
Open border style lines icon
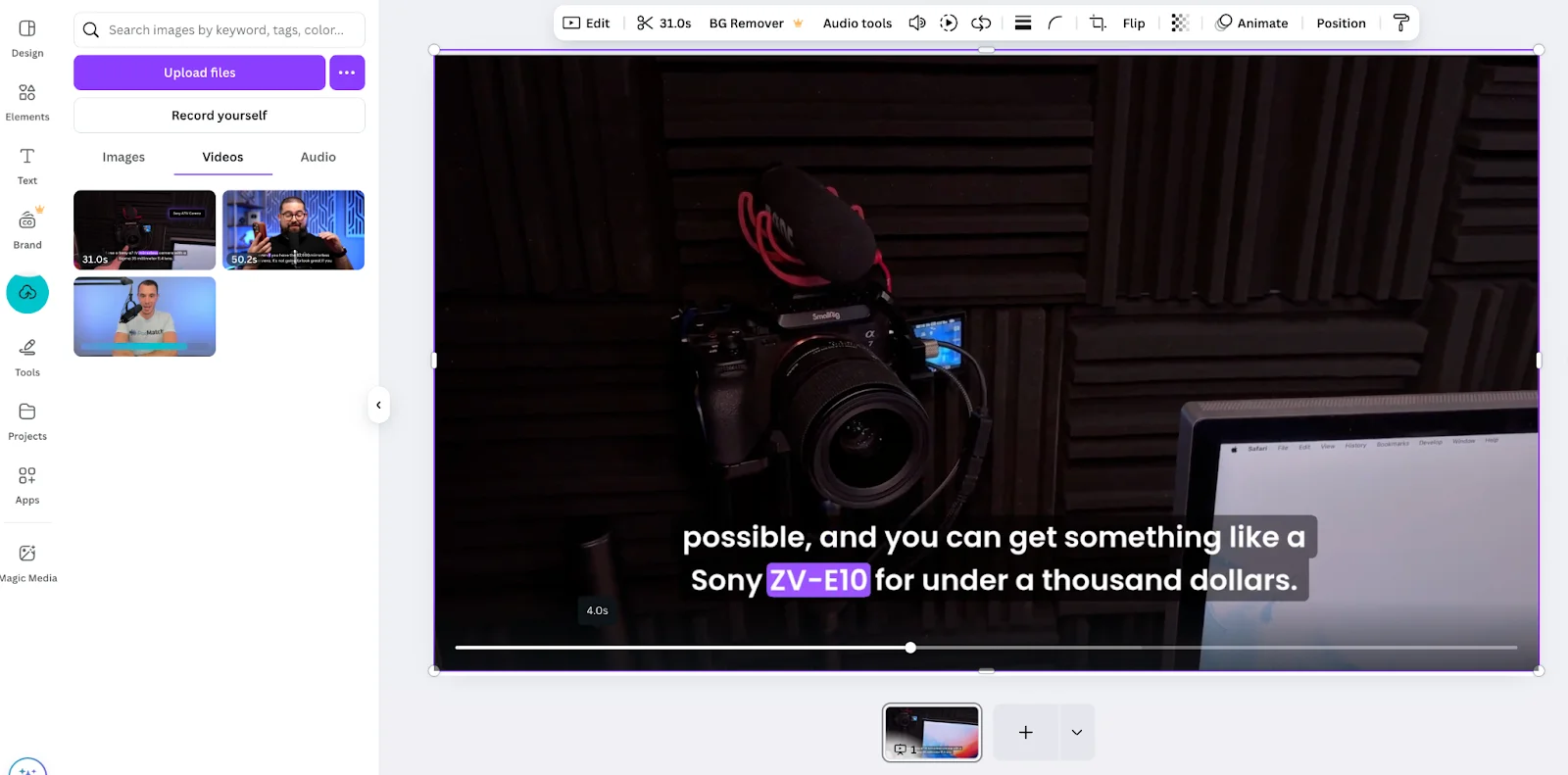click(1023, 23)
